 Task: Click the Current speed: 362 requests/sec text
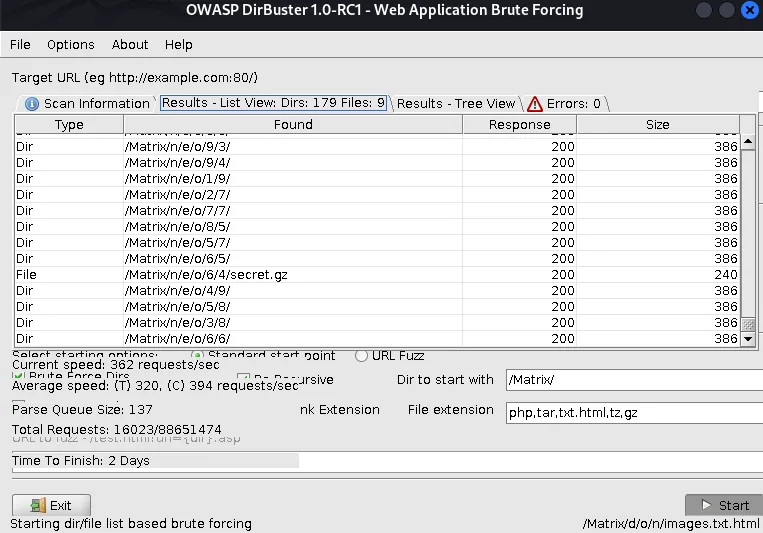[116, 365]
